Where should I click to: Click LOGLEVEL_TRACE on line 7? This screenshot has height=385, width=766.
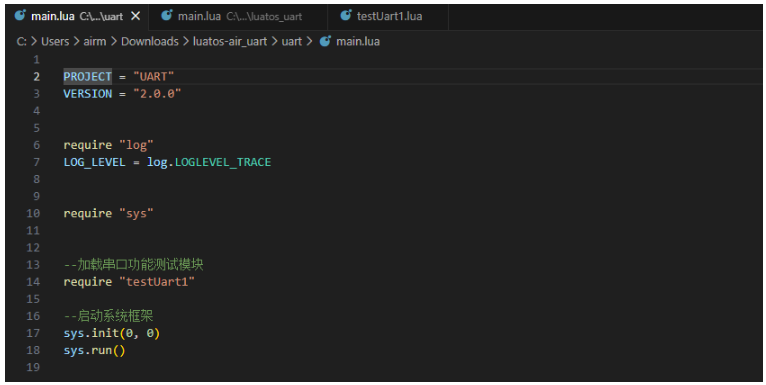[223, 162]
